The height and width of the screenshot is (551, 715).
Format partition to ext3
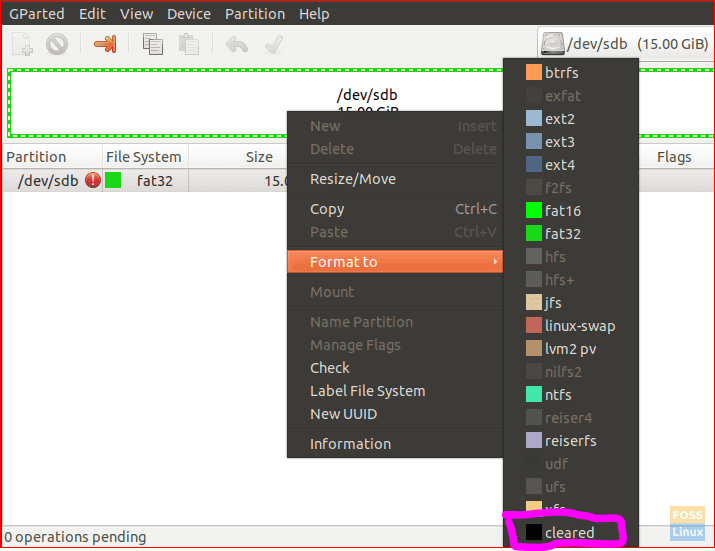[x=571, y=141]
